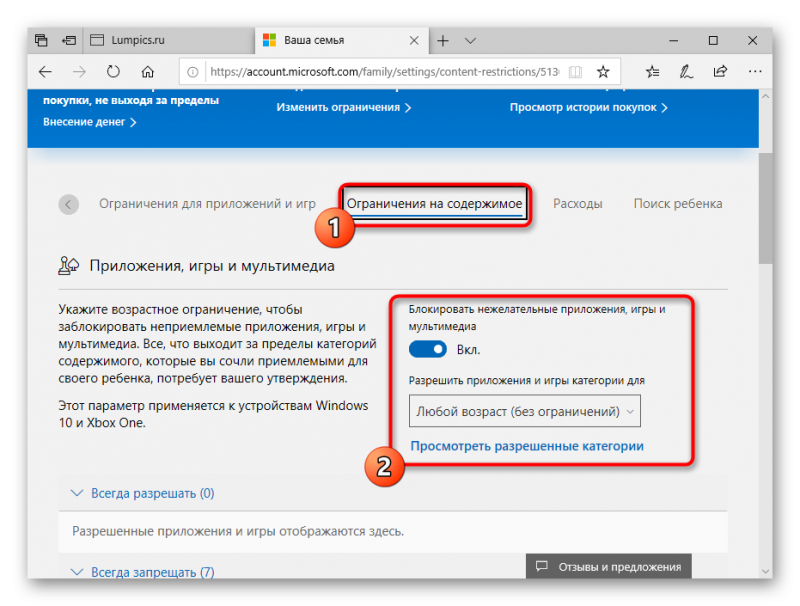This screenshot has width=800, height=606.
Task: Open Reading view book icon
Action: [575, 72]
